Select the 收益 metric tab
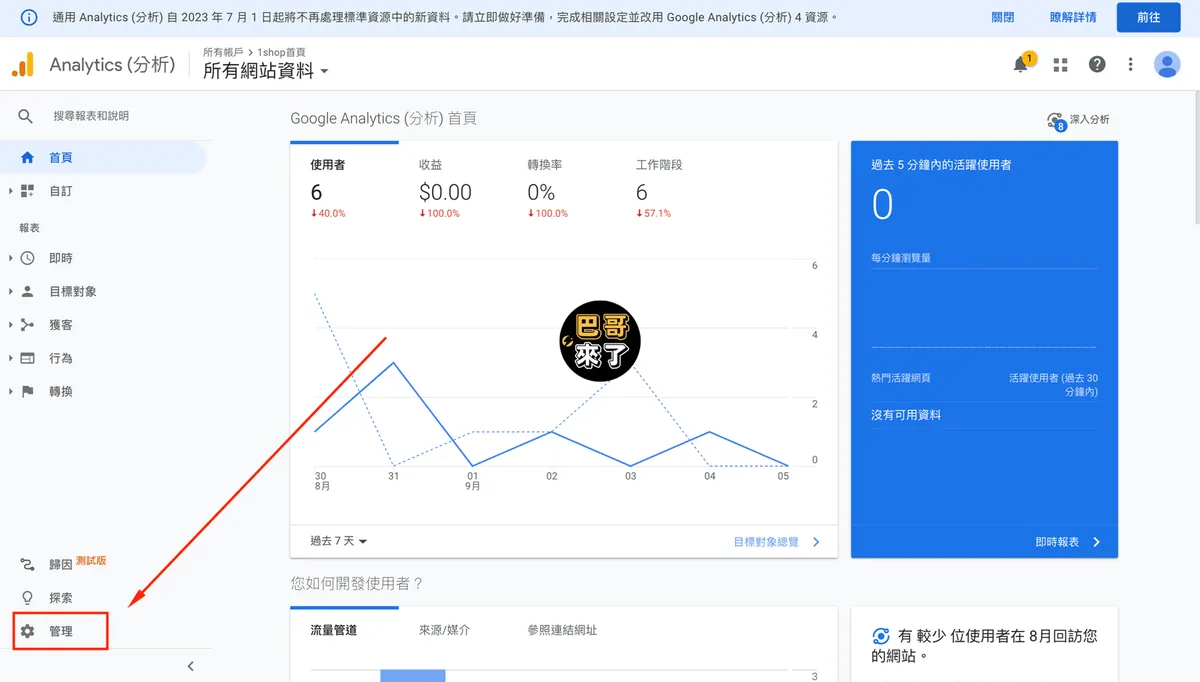1200x682 pixels. [453, 187]
